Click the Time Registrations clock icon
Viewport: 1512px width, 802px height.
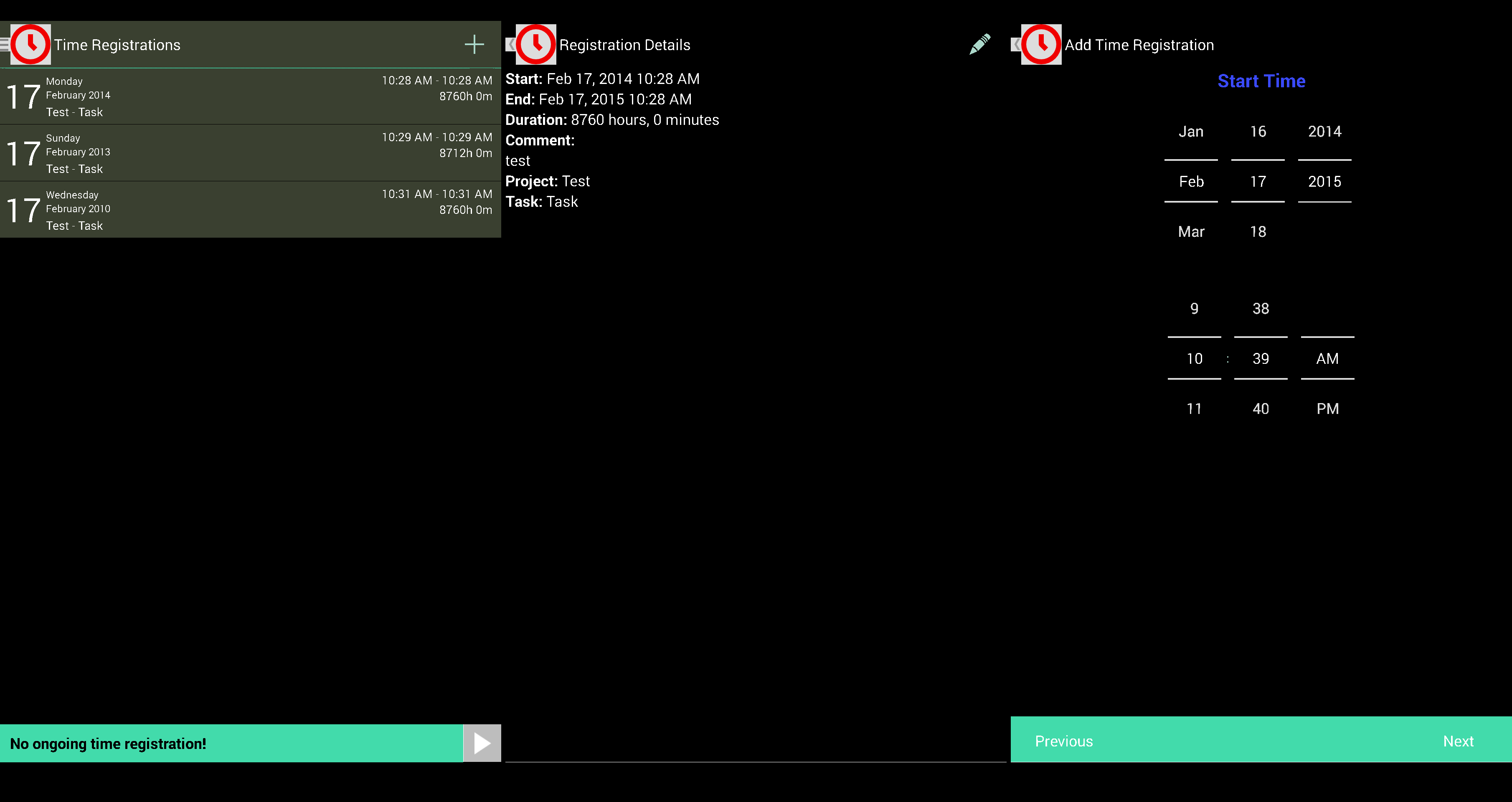(x=30, y=44)
